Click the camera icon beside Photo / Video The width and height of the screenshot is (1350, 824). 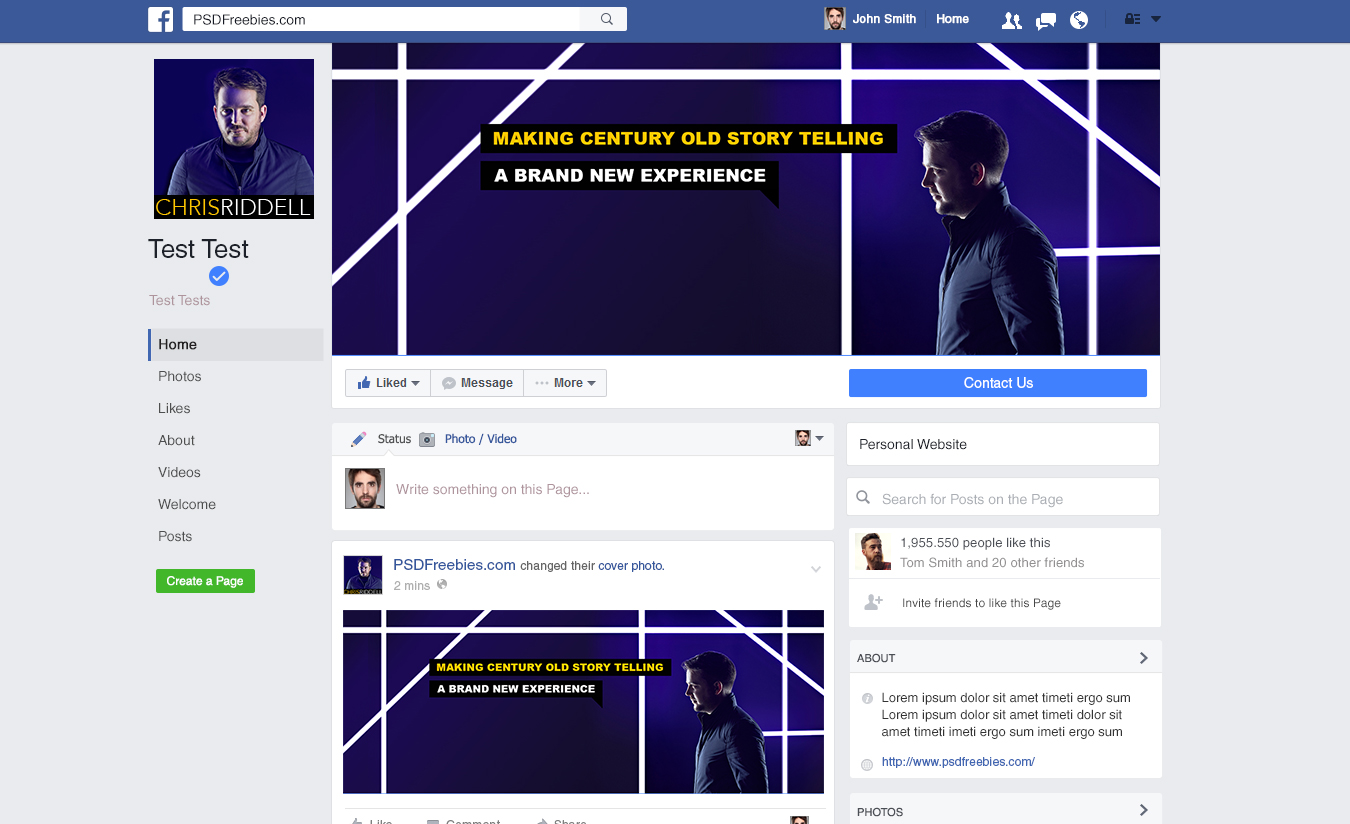(427, 439)
